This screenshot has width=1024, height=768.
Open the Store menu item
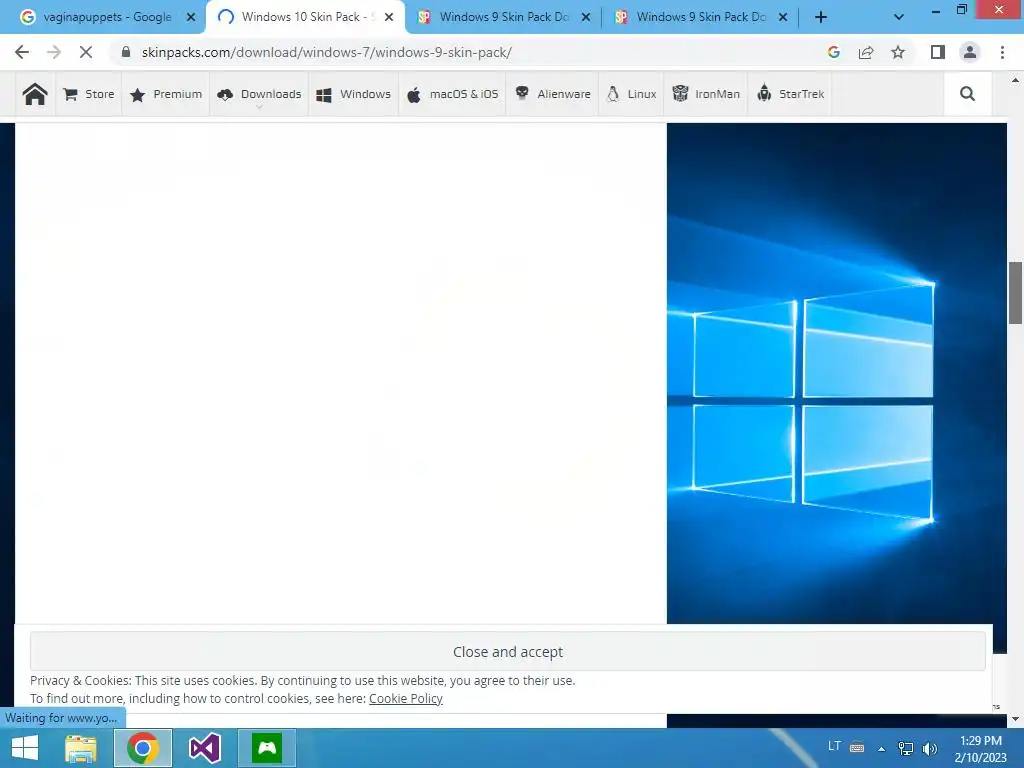(89, 94)
